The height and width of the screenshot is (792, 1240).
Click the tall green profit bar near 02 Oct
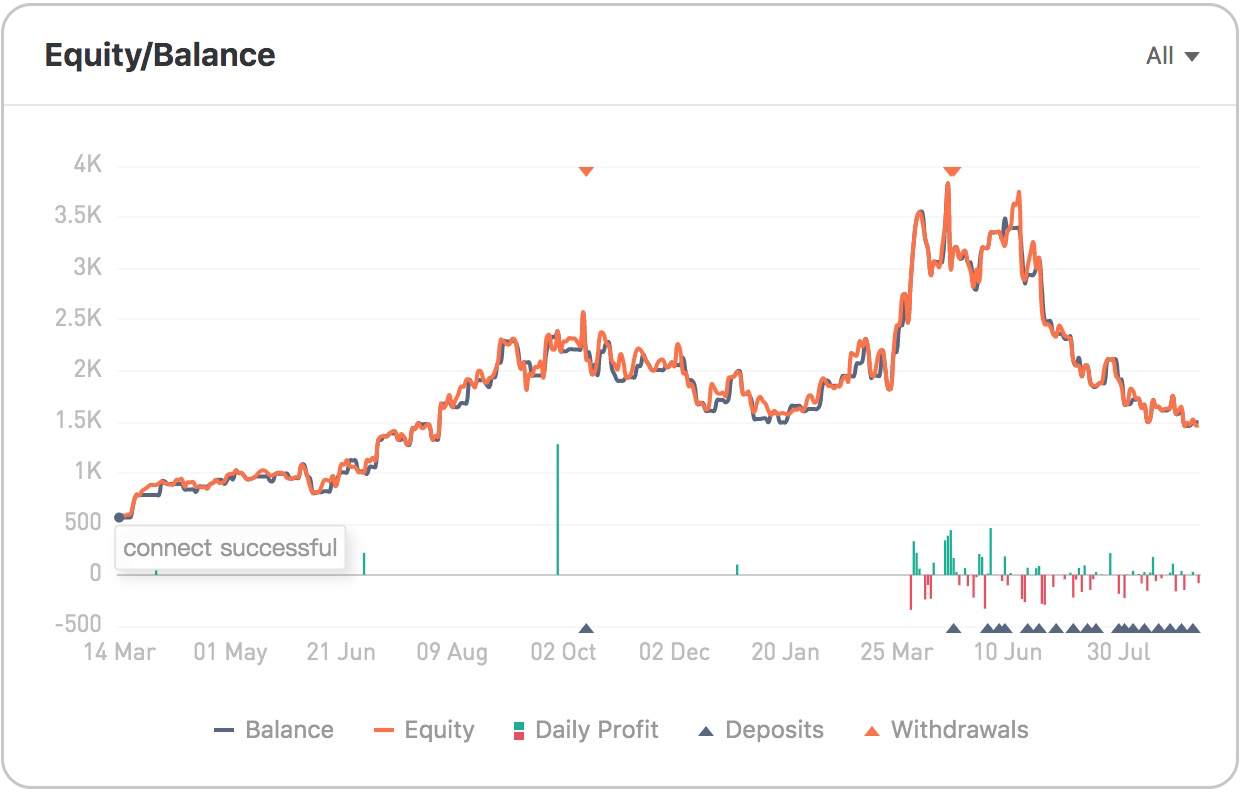click(557, 509)
